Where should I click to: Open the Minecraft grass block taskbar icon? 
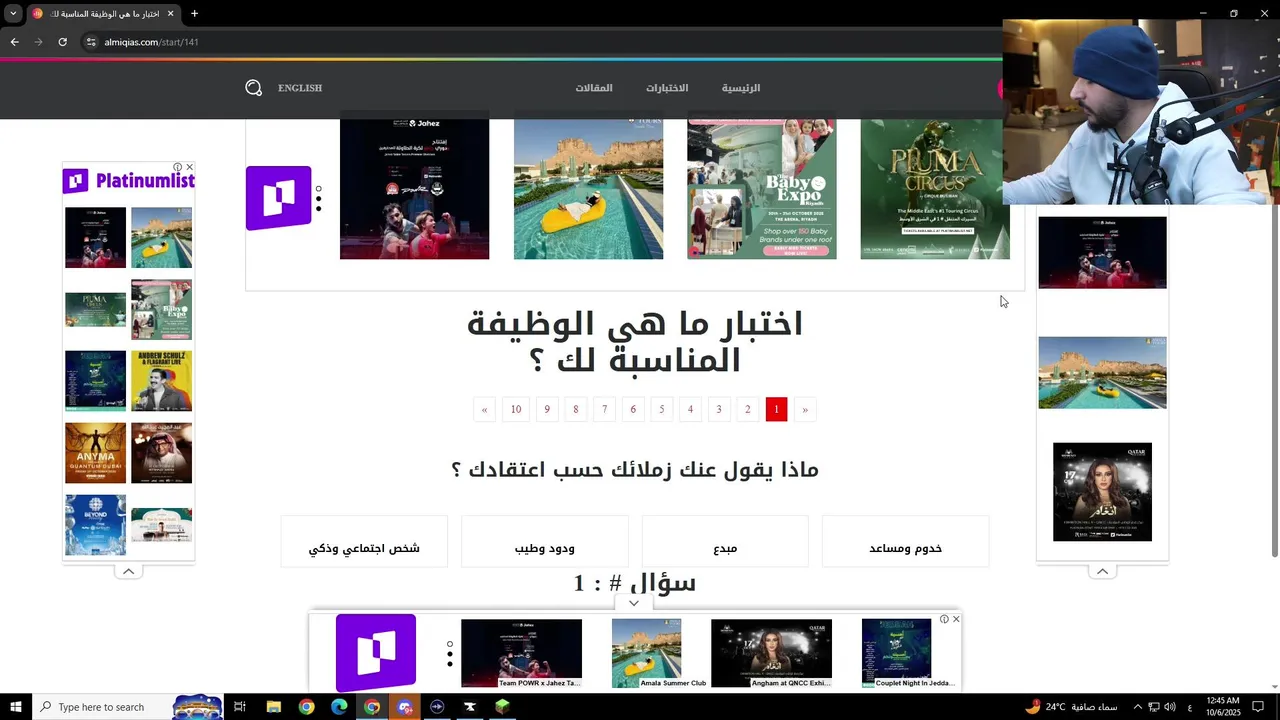[x=502, y=707]
